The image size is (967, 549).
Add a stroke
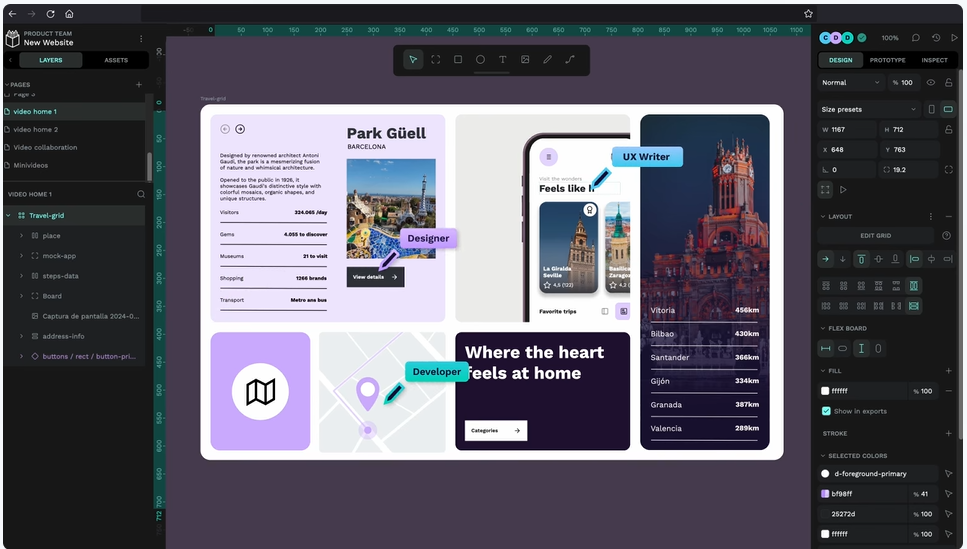coord(948,434)
